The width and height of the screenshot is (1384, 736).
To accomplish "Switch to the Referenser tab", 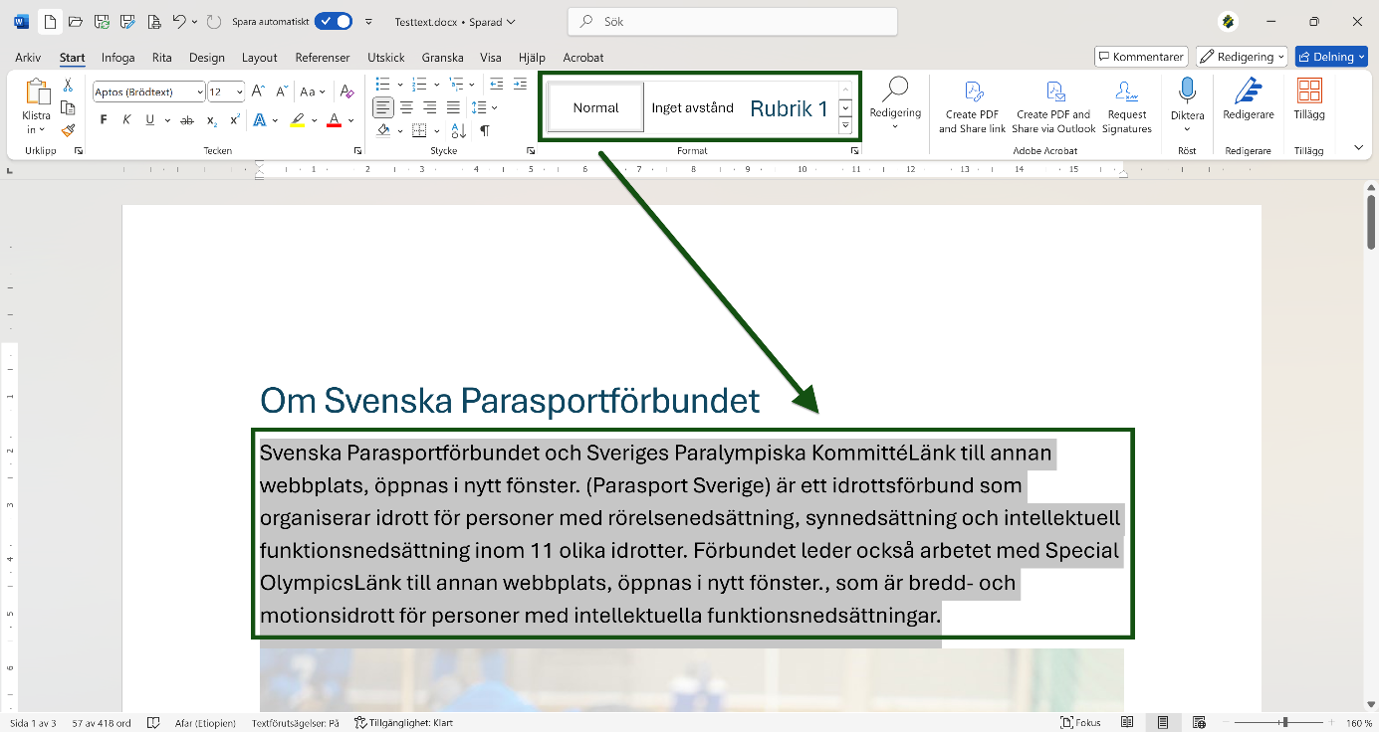I will click(x=323, y=58).
